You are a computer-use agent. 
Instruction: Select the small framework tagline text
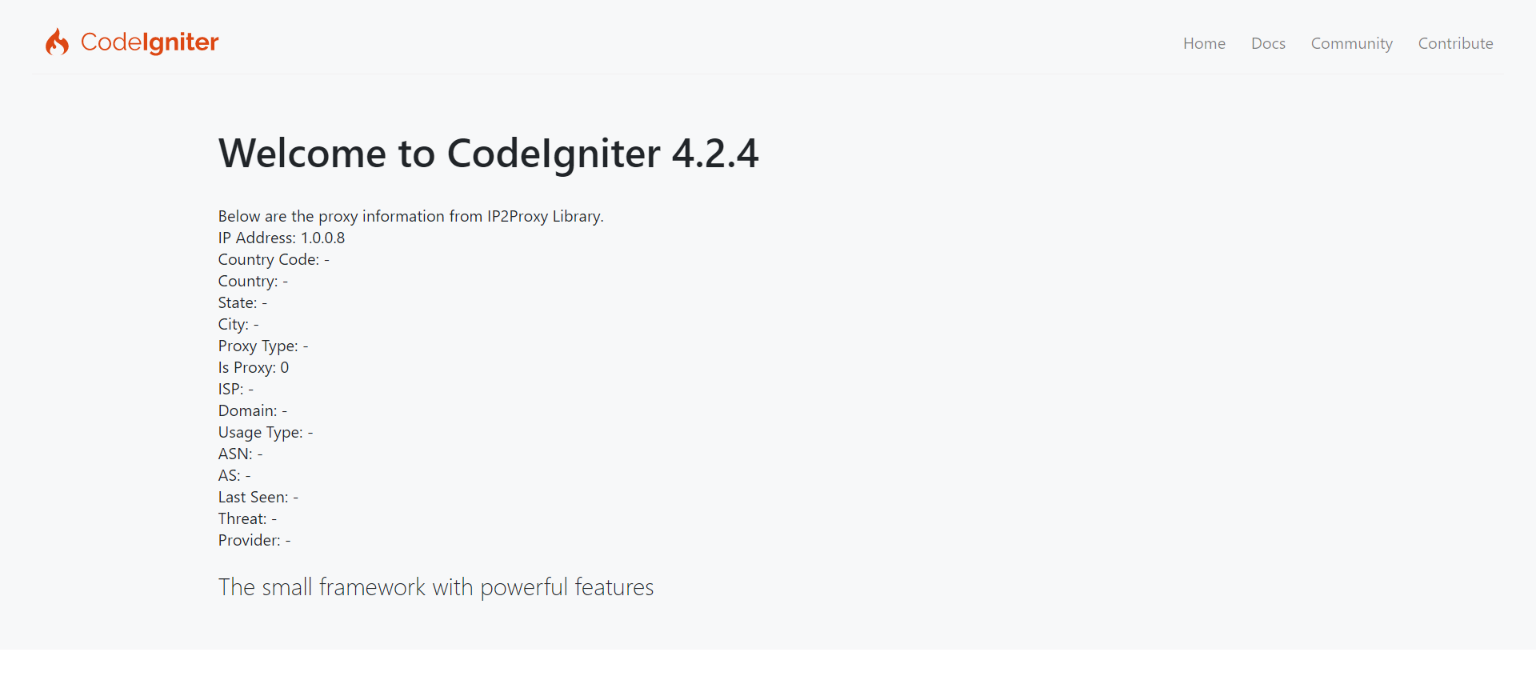[x=436, y=587]
